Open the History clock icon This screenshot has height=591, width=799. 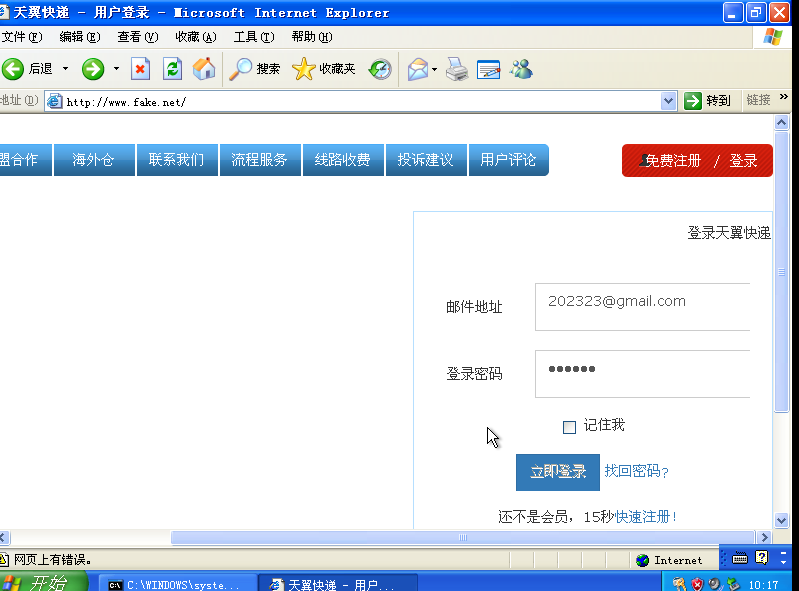pos(380,69)
